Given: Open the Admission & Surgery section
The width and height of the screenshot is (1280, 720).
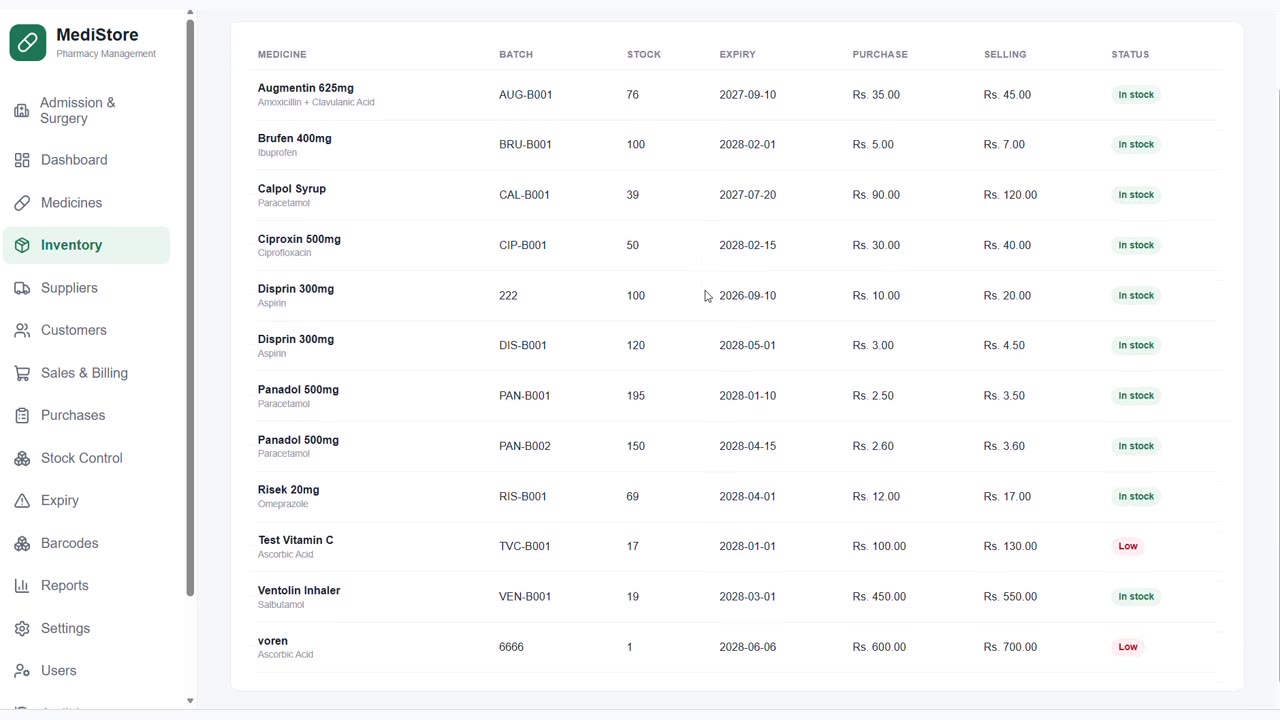Looking at the screenshot, I should click(87, 110).
